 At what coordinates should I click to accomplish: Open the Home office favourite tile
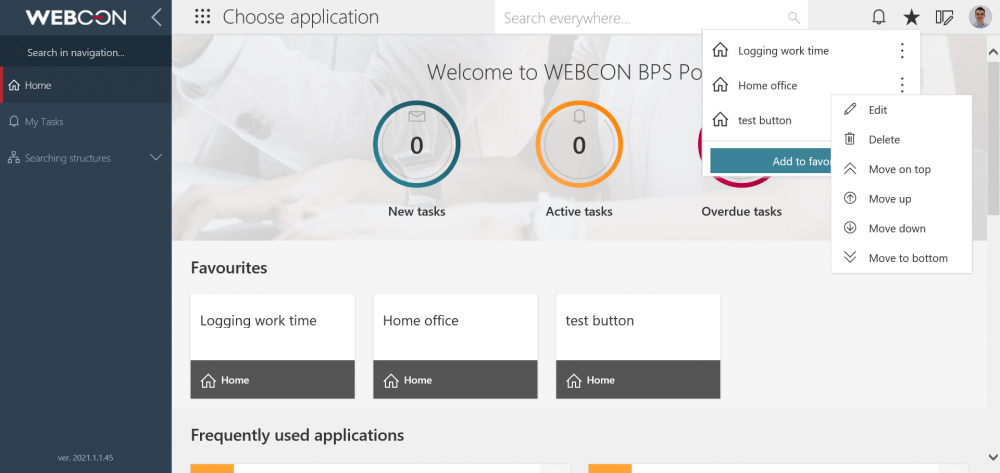[x=455, y=346]
